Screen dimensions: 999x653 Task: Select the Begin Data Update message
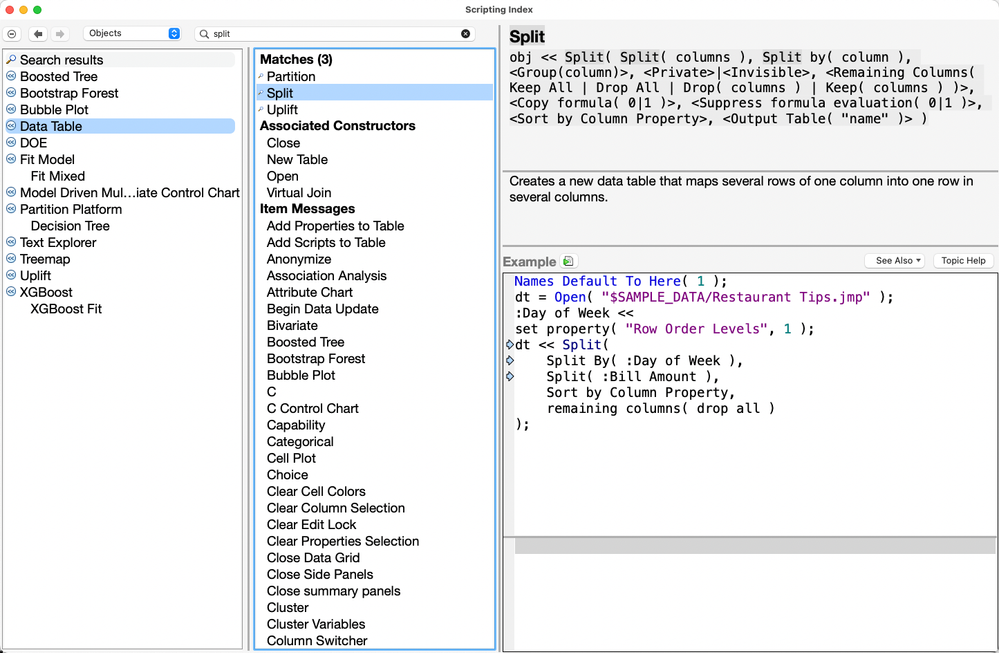click(322, 308)
